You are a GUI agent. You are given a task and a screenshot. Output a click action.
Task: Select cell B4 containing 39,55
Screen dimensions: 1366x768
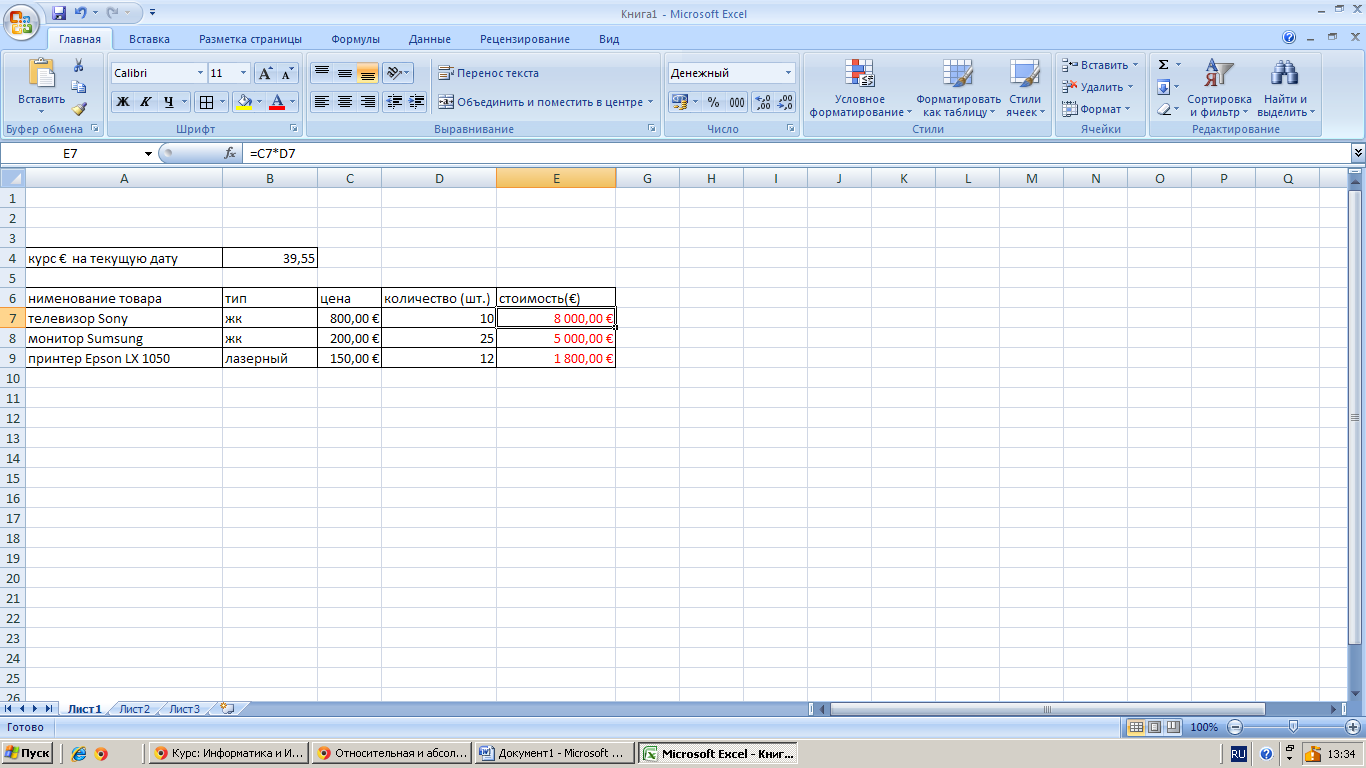click(x=270, y=258)
